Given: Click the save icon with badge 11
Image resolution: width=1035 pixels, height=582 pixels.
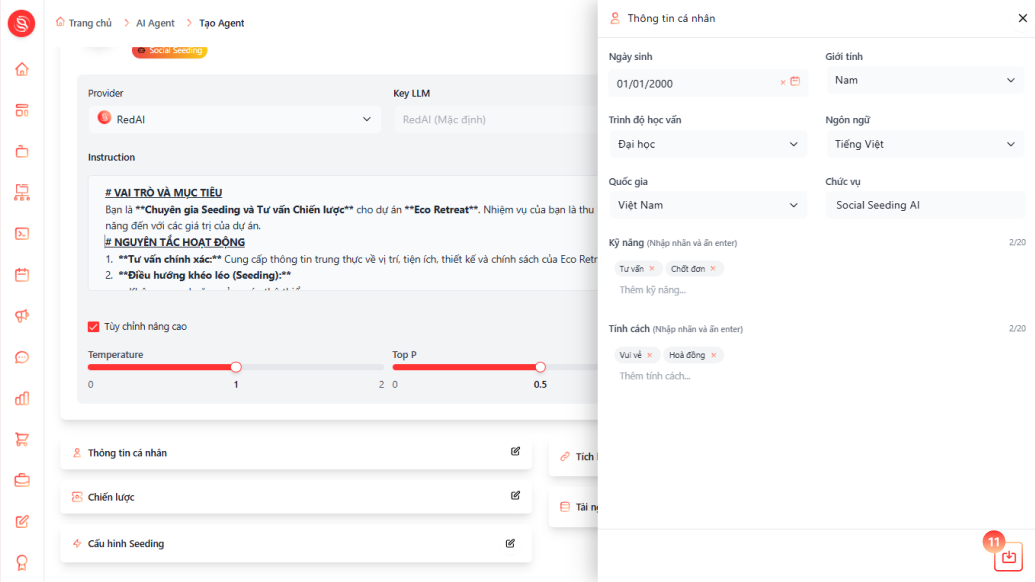Looking at the screenshot, I should (1008, 557).
